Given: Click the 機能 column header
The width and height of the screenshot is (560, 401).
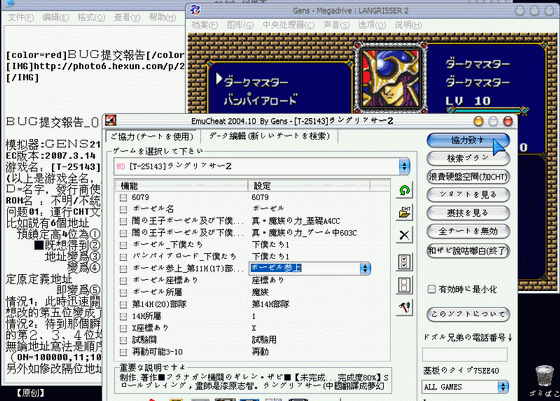Looking at the screenshot, I should point(181,186).
